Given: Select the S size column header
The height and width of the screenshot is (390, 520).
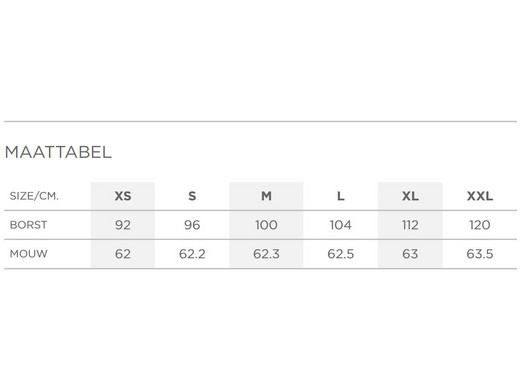Looking at the screenshot, I should (x=192, y=196).
